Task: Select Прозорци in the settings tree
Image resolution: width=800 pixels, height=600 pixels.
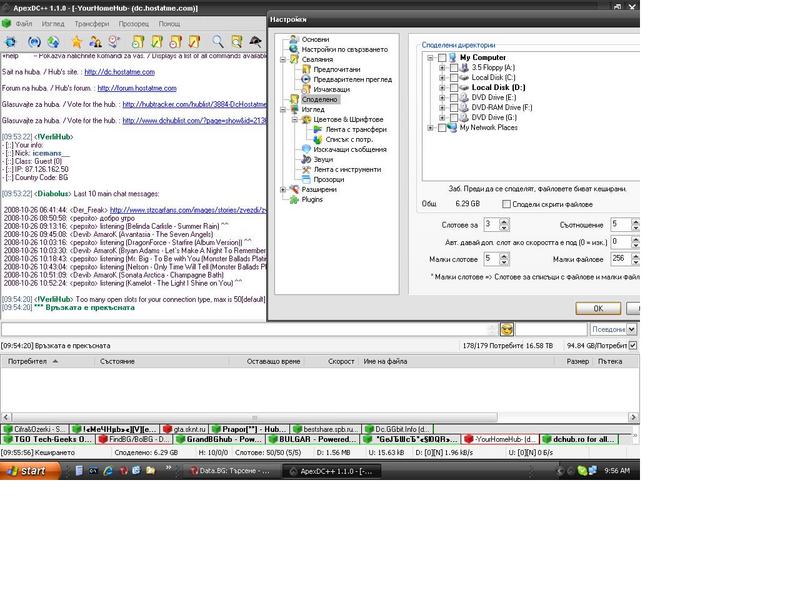Action: (329, 180)
